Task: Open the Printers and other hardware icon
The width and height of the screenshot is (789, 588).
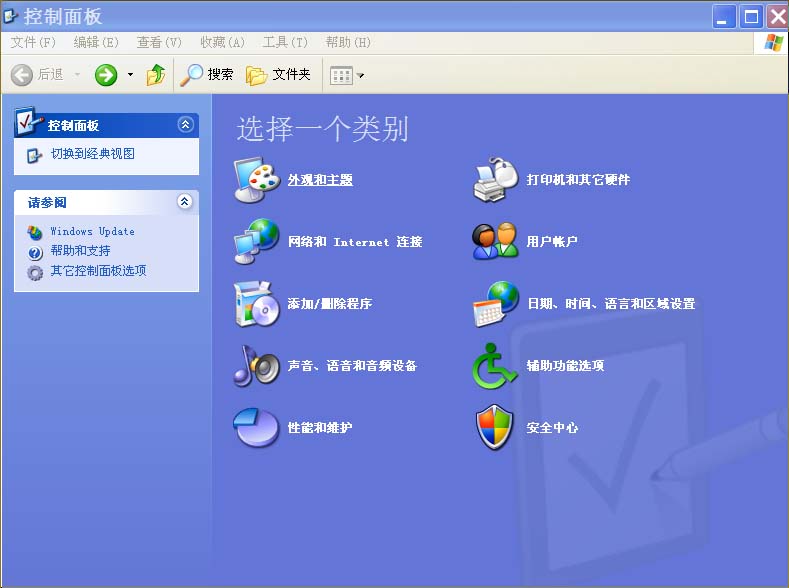Action: (496, 180)
